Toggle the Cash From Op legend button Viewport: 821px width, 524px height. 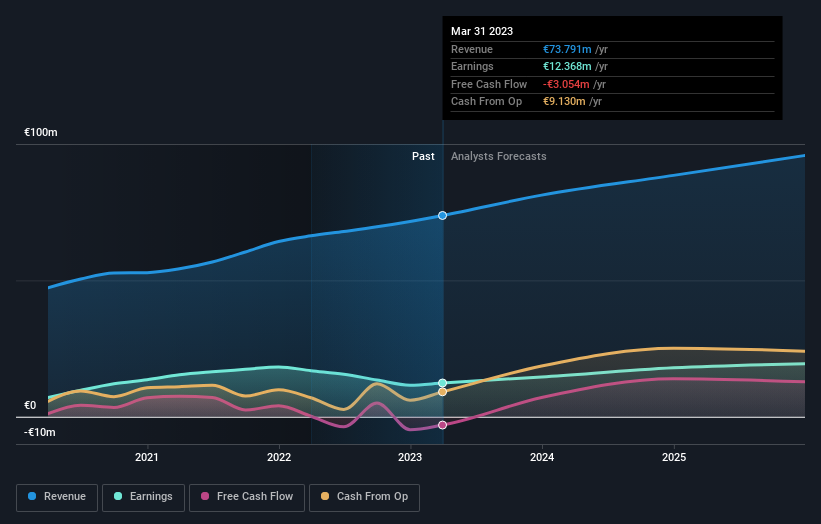coord(364,497)
